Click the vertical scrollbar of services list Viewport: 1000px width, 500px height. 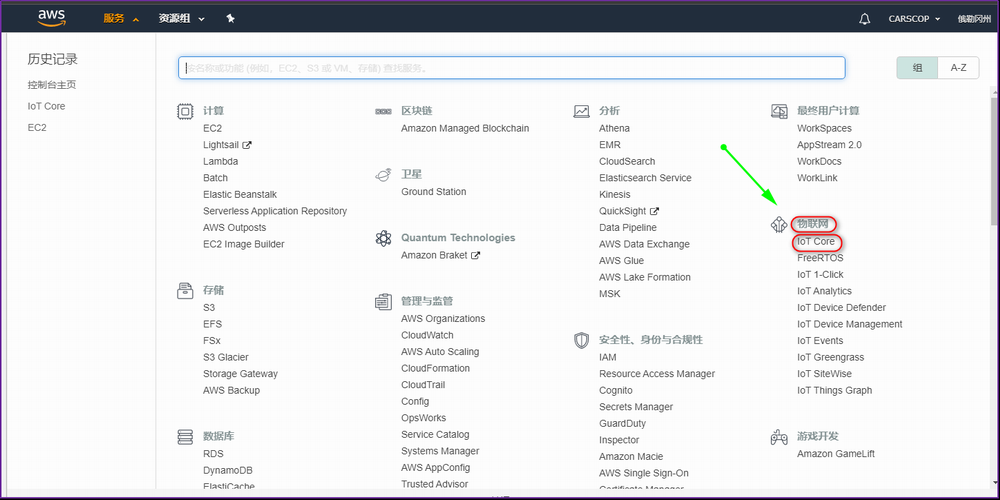click(995, 159)
